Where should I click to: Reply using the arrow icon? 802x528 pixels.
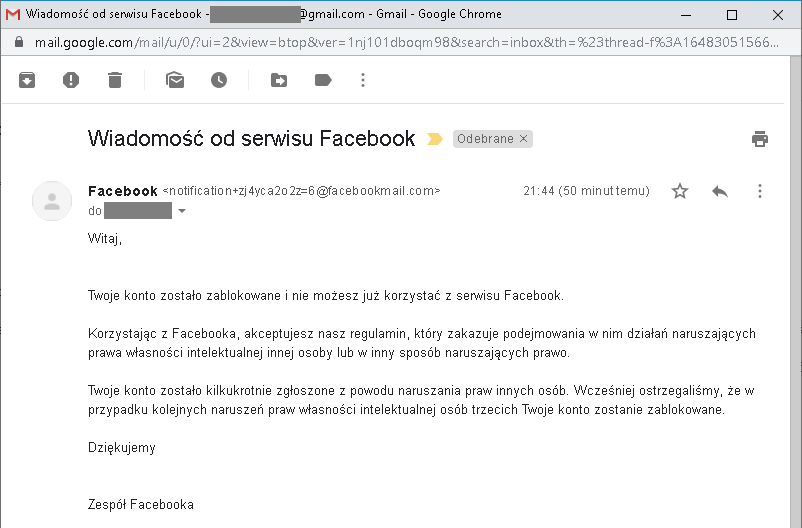(x=720, y=191)
